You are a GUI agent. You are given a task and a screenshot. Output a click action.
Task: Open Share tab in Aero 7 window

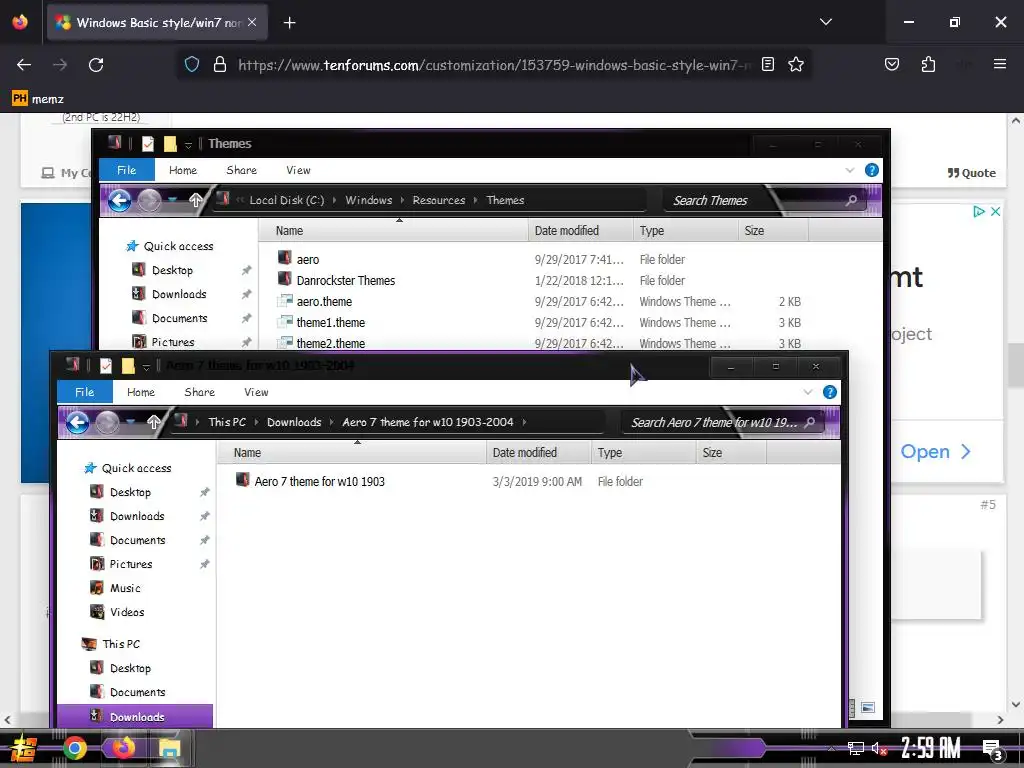[x=200, y=392]
